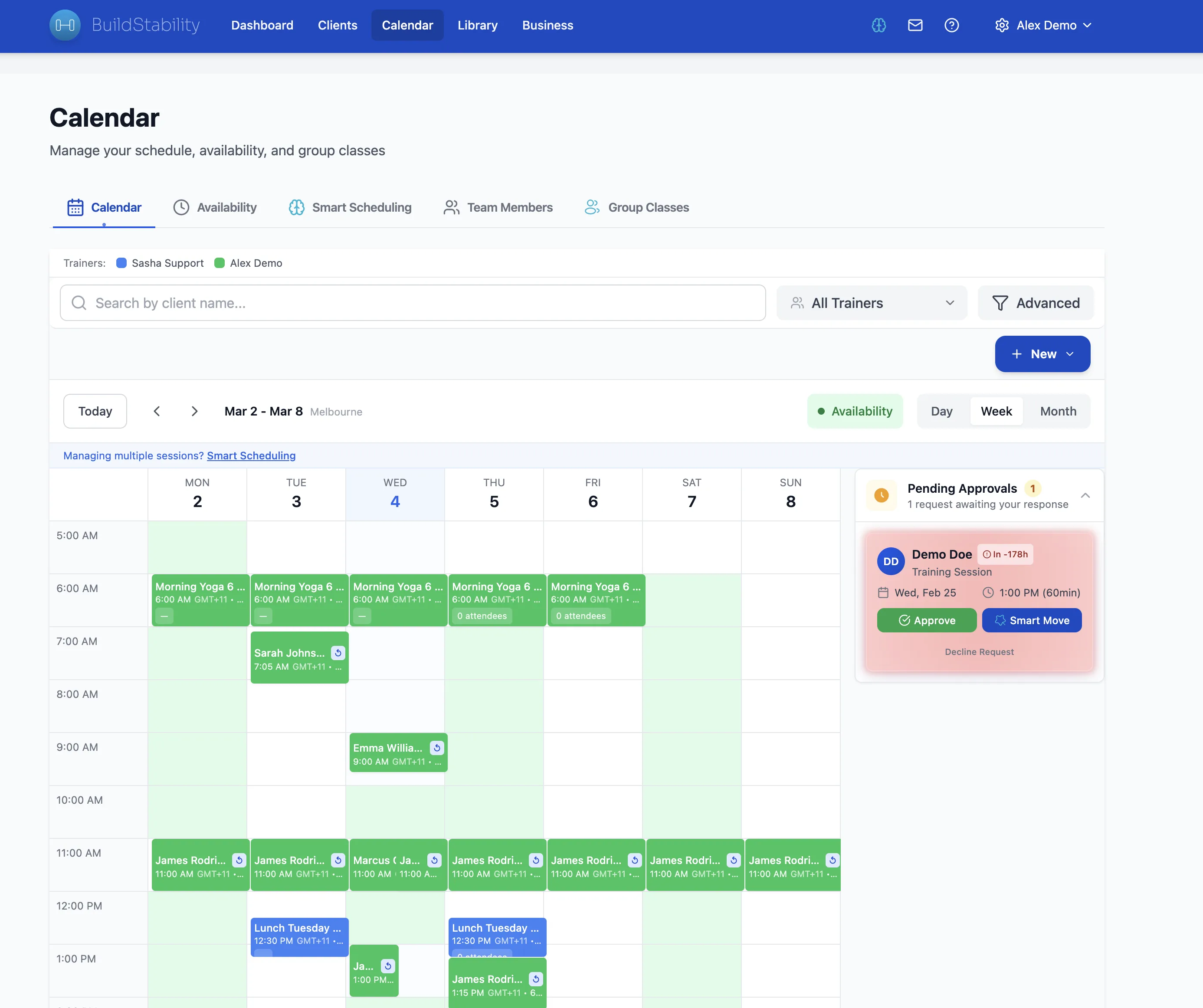Click recurring icon on 1:15 PM James Rodri session

536,979
